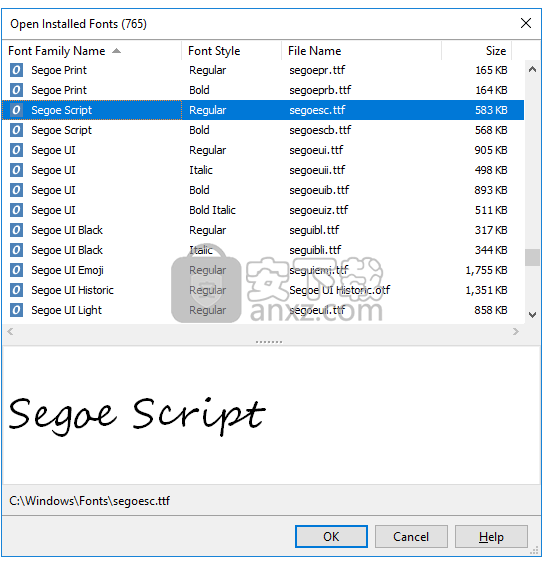Click file name Segoe UI Historic.otf
Viewport: 558px width, 569px height.
339,290
